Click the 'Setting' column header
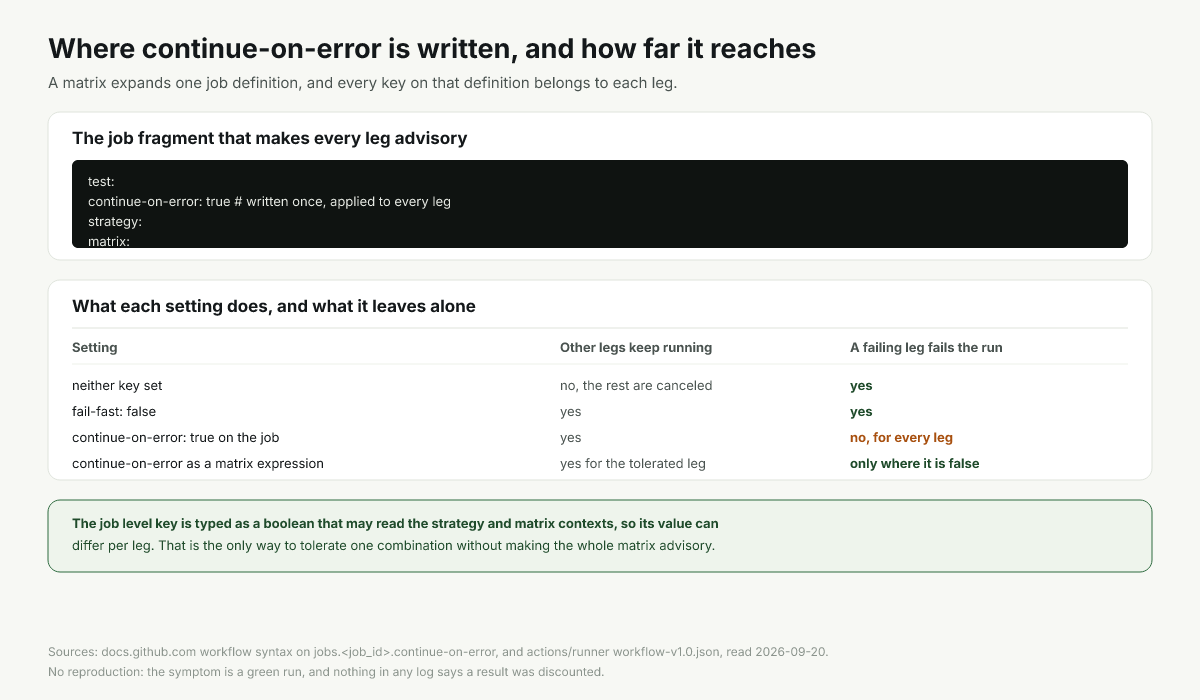Viewport: 1200px width, 700px height. 95,347
